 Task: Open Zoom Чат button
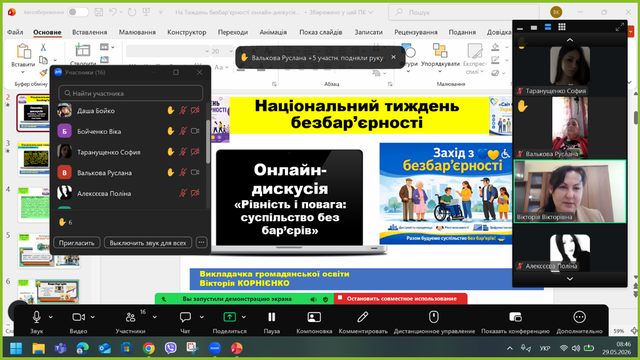click(x=185, y=322)
